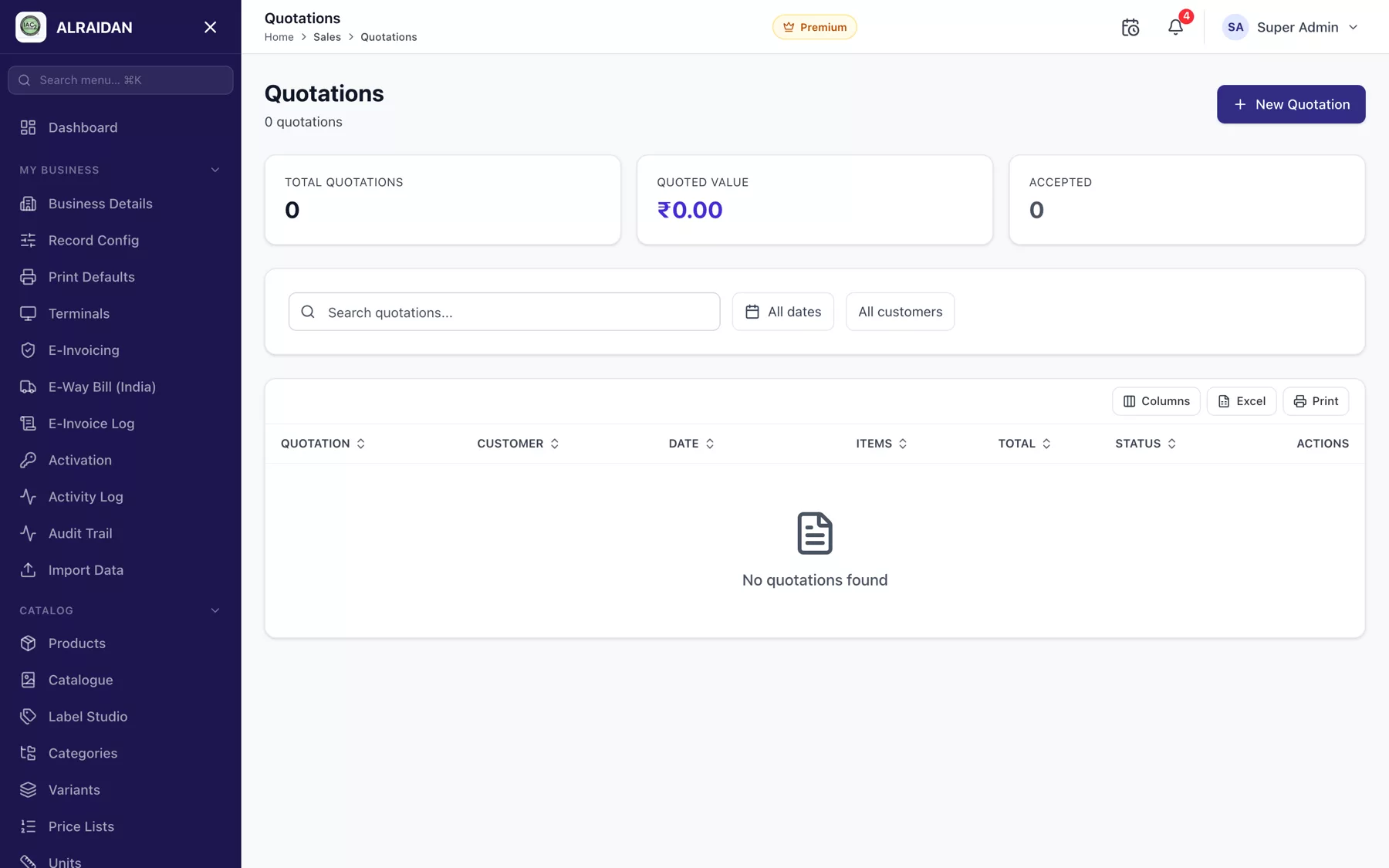Image resolution: width=1389 pixels, height=868 pixels.
Task: Click the Premium badge
Action: tap(814, 27)
